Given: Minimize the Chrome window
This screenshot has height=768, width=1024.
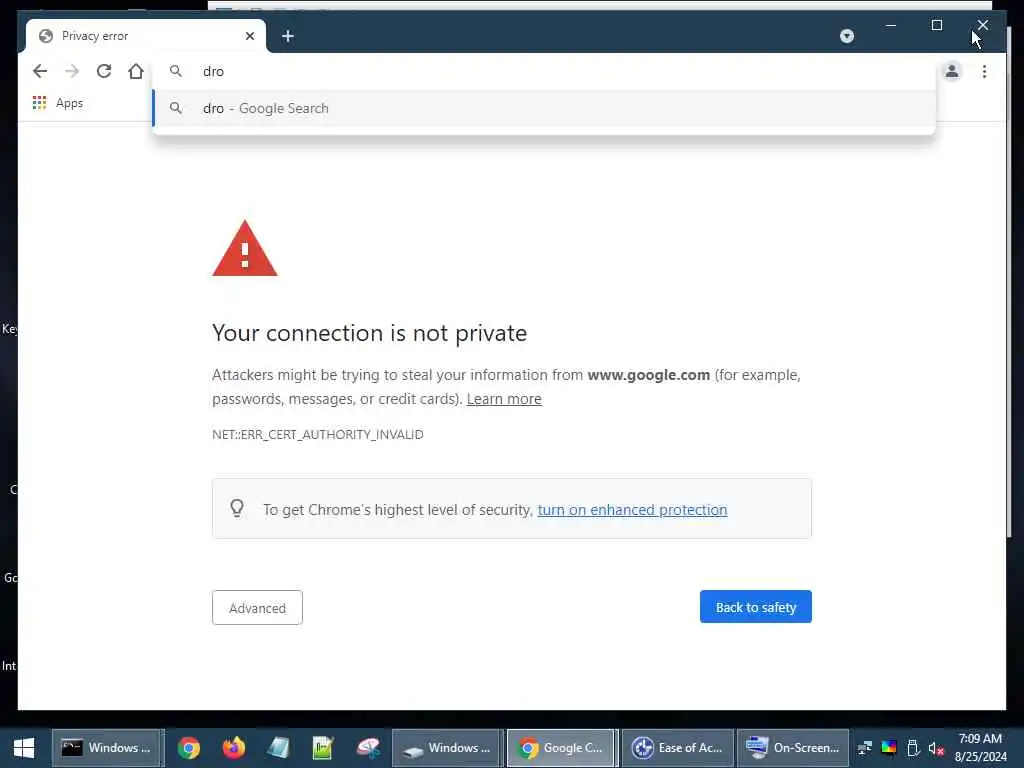Looking at the screenshot, I should [x=891, y=25].
